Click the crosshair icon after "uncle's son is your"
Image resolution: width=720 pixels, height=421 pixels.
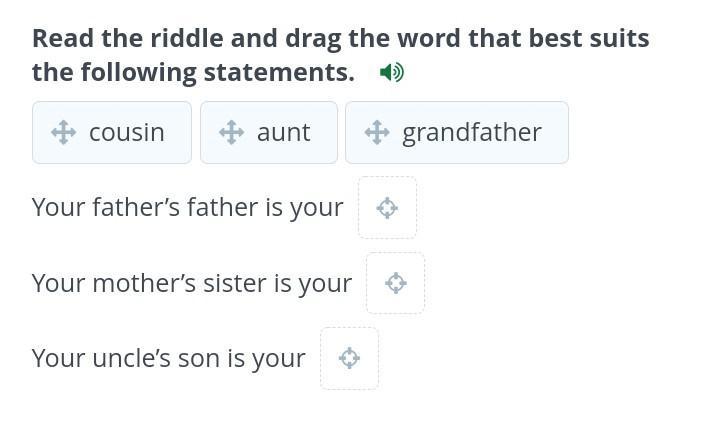coord(349,358)
